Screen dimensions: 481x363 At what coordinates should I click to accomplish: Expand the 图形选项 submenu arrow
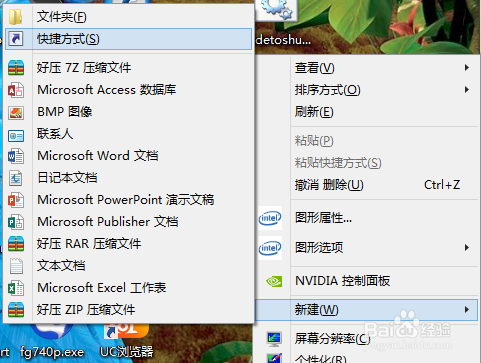pyautogui.click(x=467, y=247)
